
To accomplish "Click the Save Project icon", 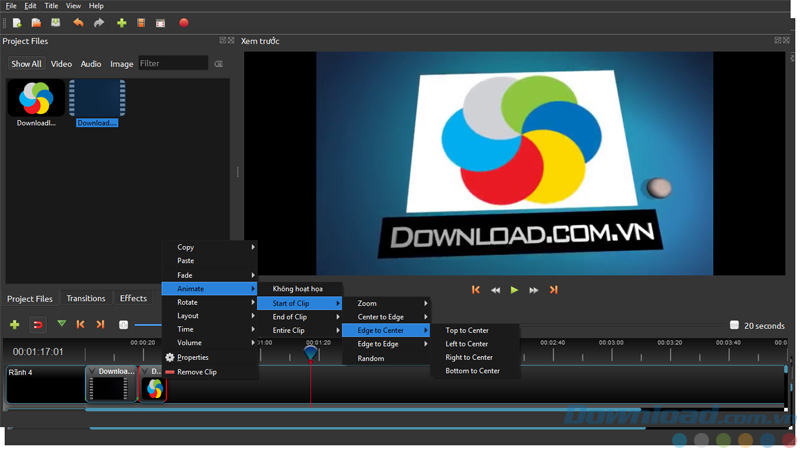I will click(56, 23).
